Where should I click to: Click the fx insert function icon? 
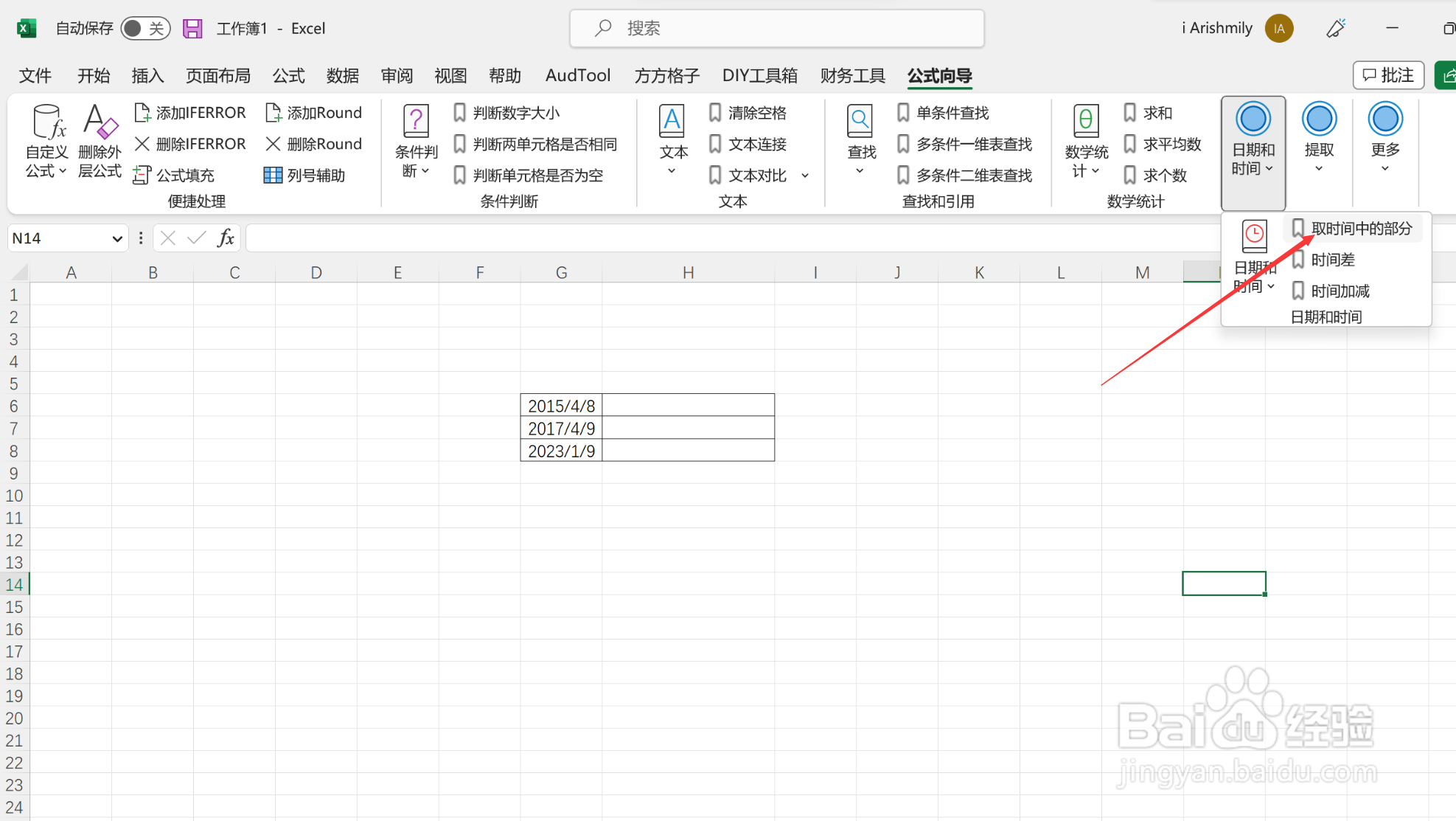[226, 238]
